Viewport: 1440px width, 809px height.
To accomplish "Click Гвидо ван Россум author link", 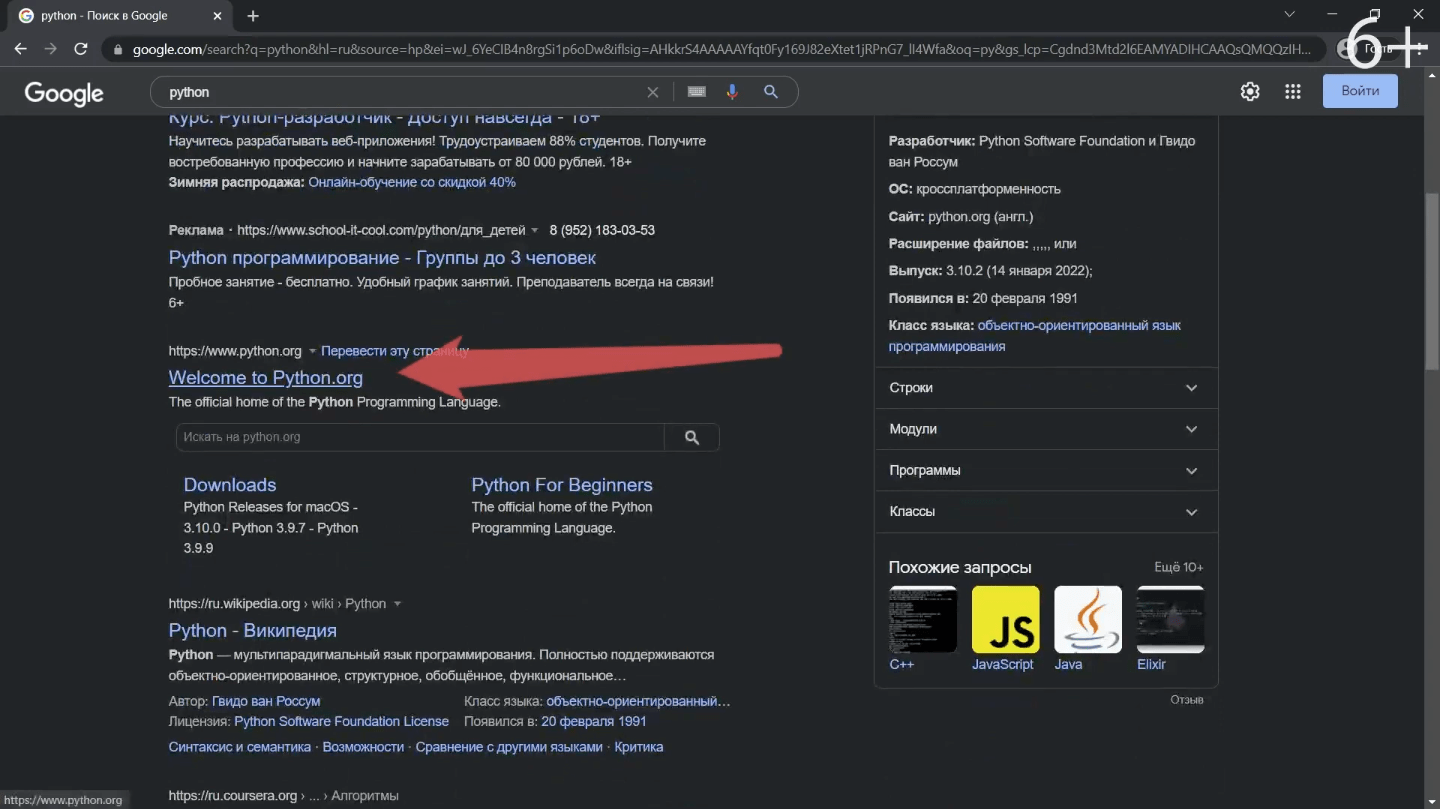I will pyautogui.click(x=266, y=701).
